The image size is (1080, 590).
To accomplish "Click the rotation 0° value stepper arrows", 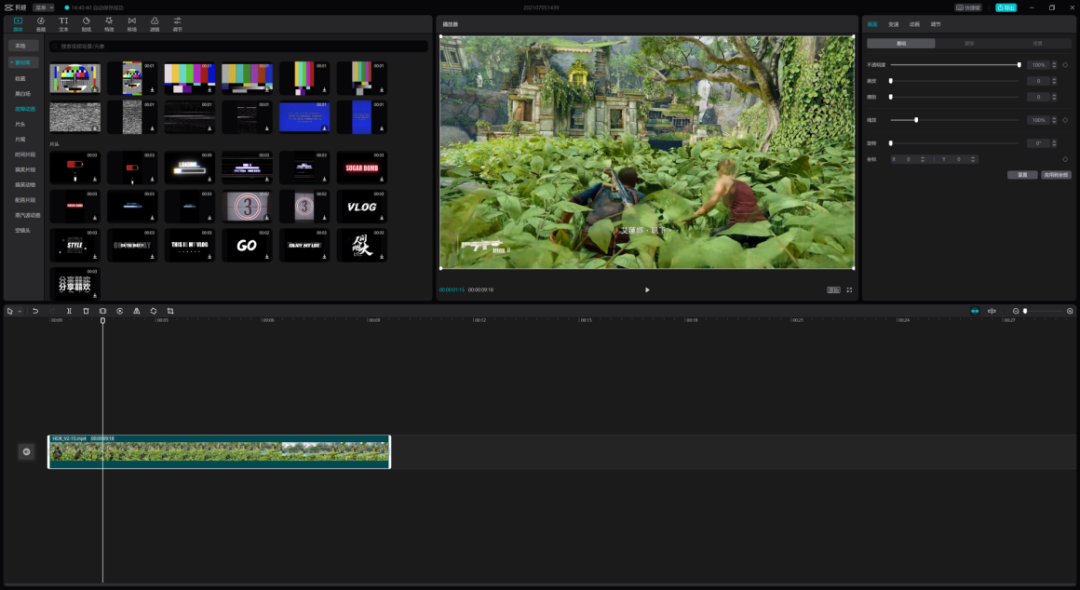I will 1054,143.
